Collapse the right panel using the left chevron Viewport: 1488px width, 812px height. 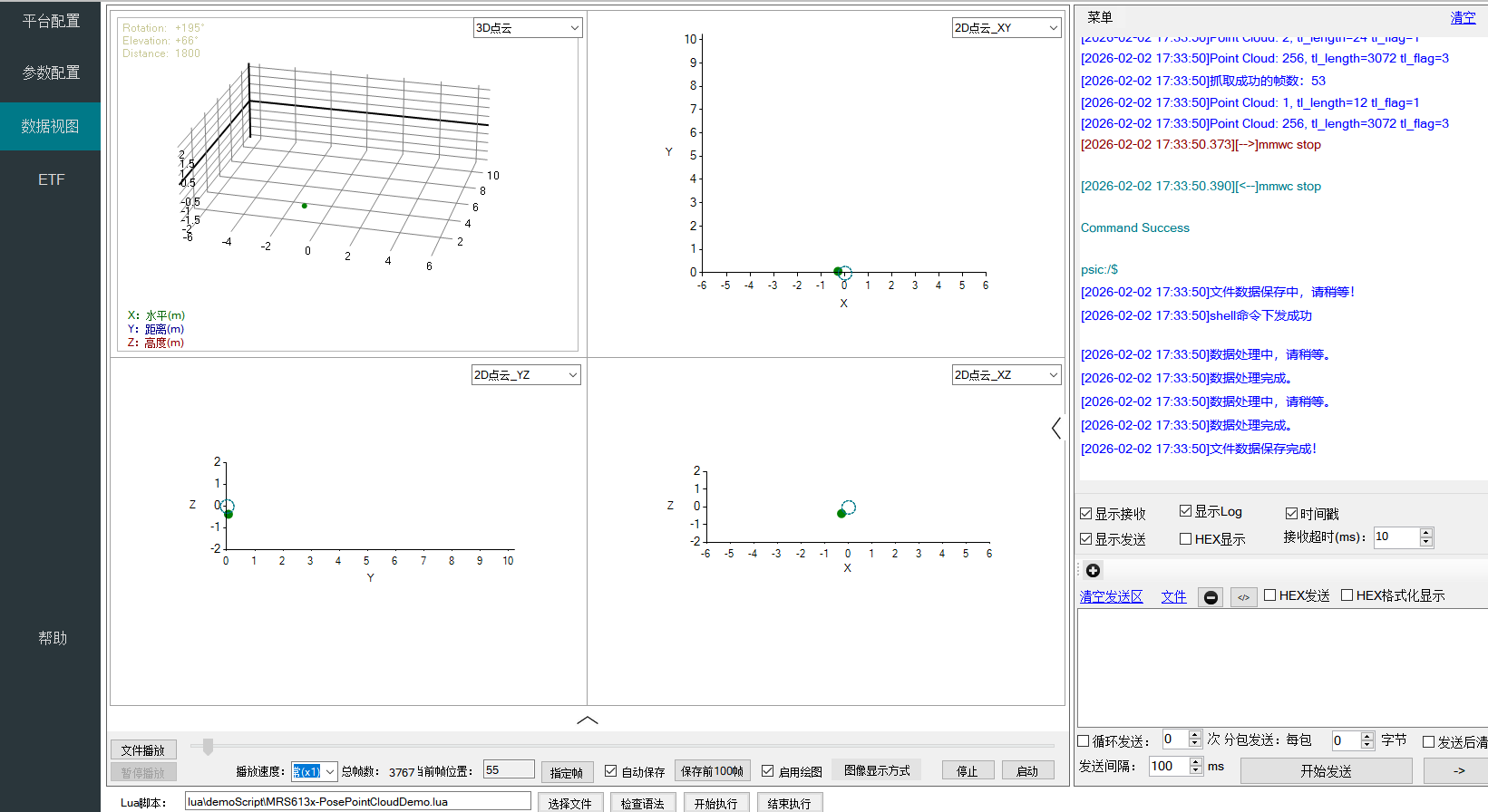pyautogui.click(x=1056, y=428)
